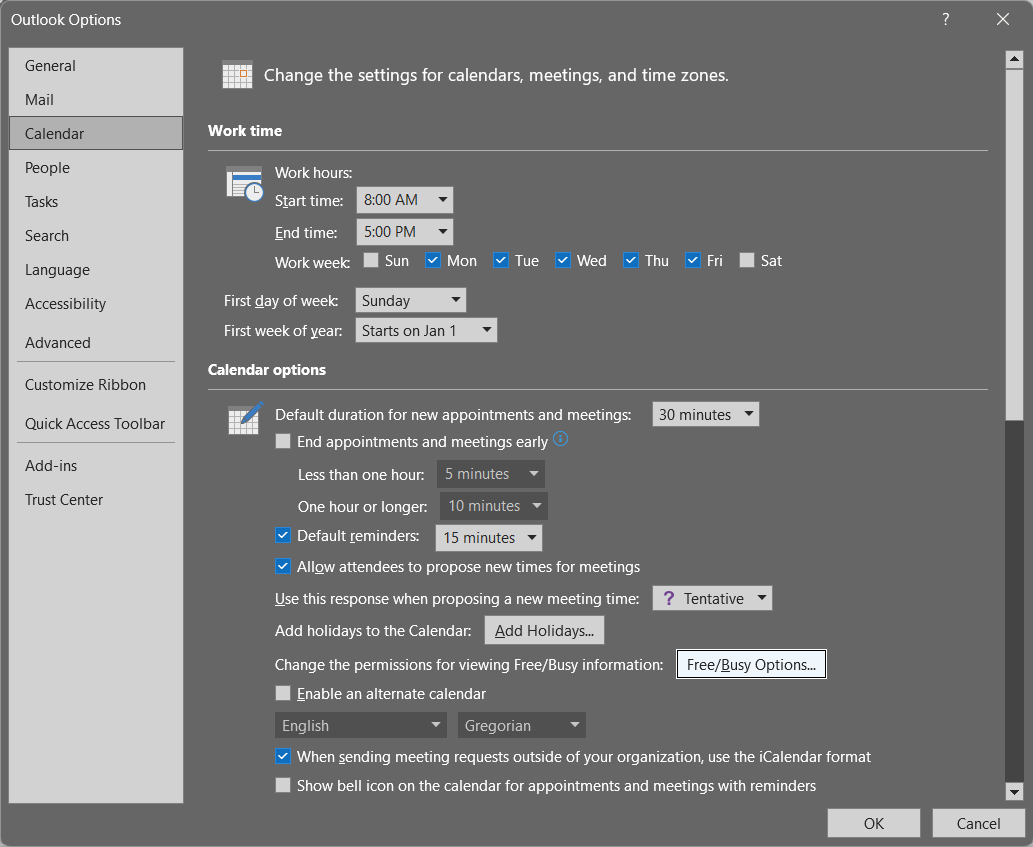
Task: Toggle iCalendar format for outside meeting requests
Action: (x=283, y=755)
